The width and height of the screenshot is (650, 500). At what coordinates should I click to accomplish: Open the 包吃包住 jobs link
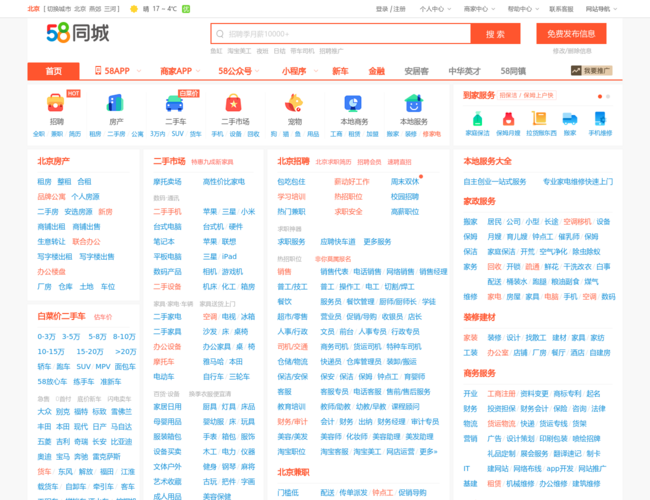tap(291, 182)
